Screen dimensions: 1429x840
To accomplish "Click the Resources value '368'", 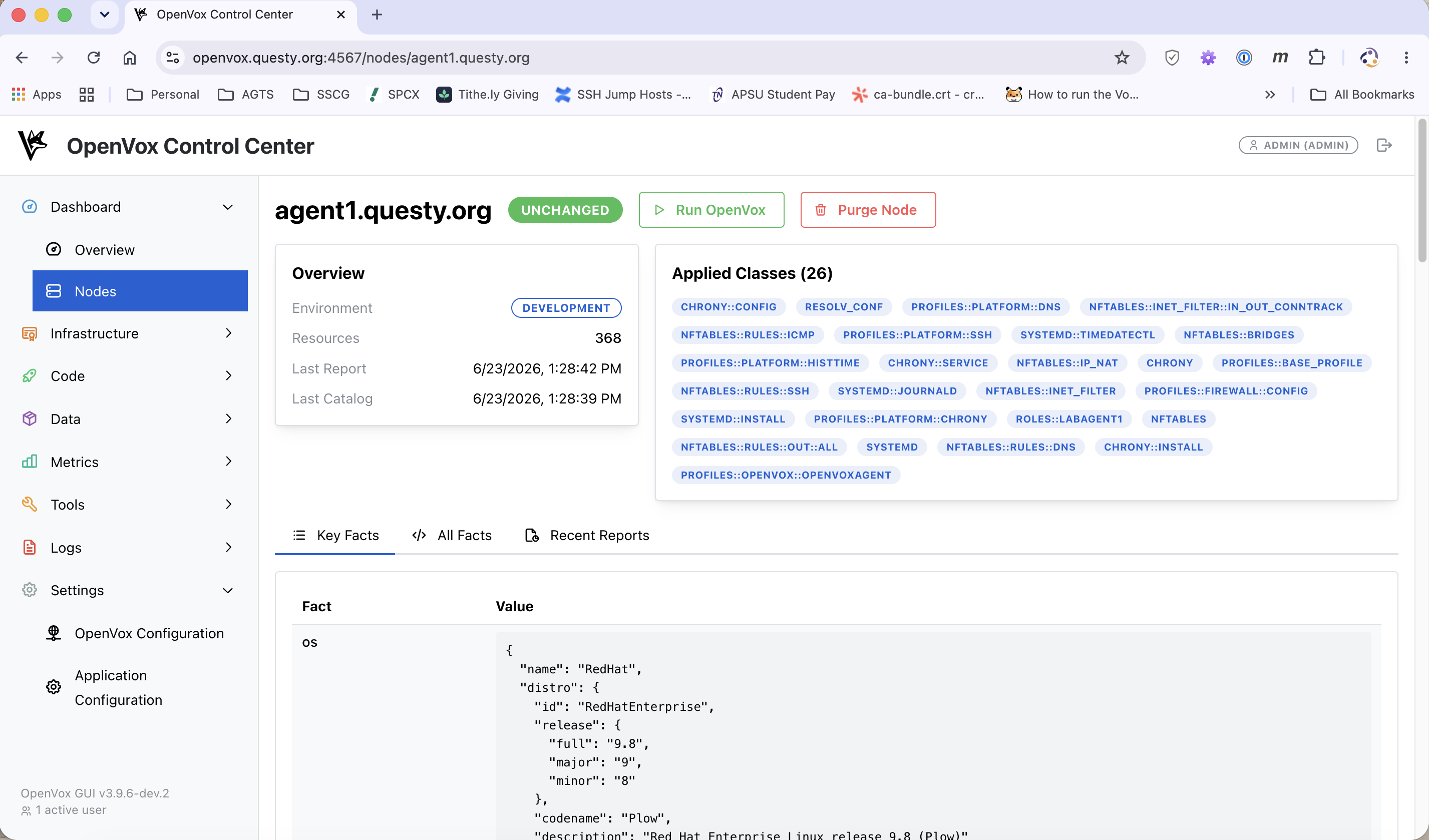I will 608,338.
